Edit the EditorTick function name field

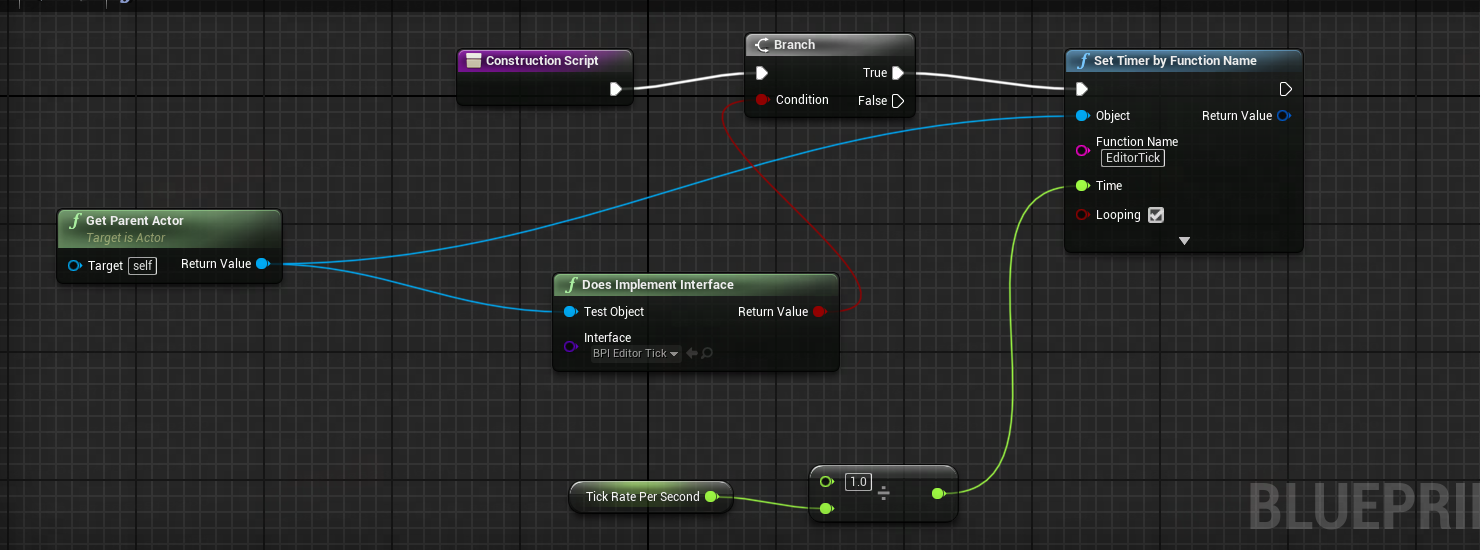click(x=1133, y=158)
